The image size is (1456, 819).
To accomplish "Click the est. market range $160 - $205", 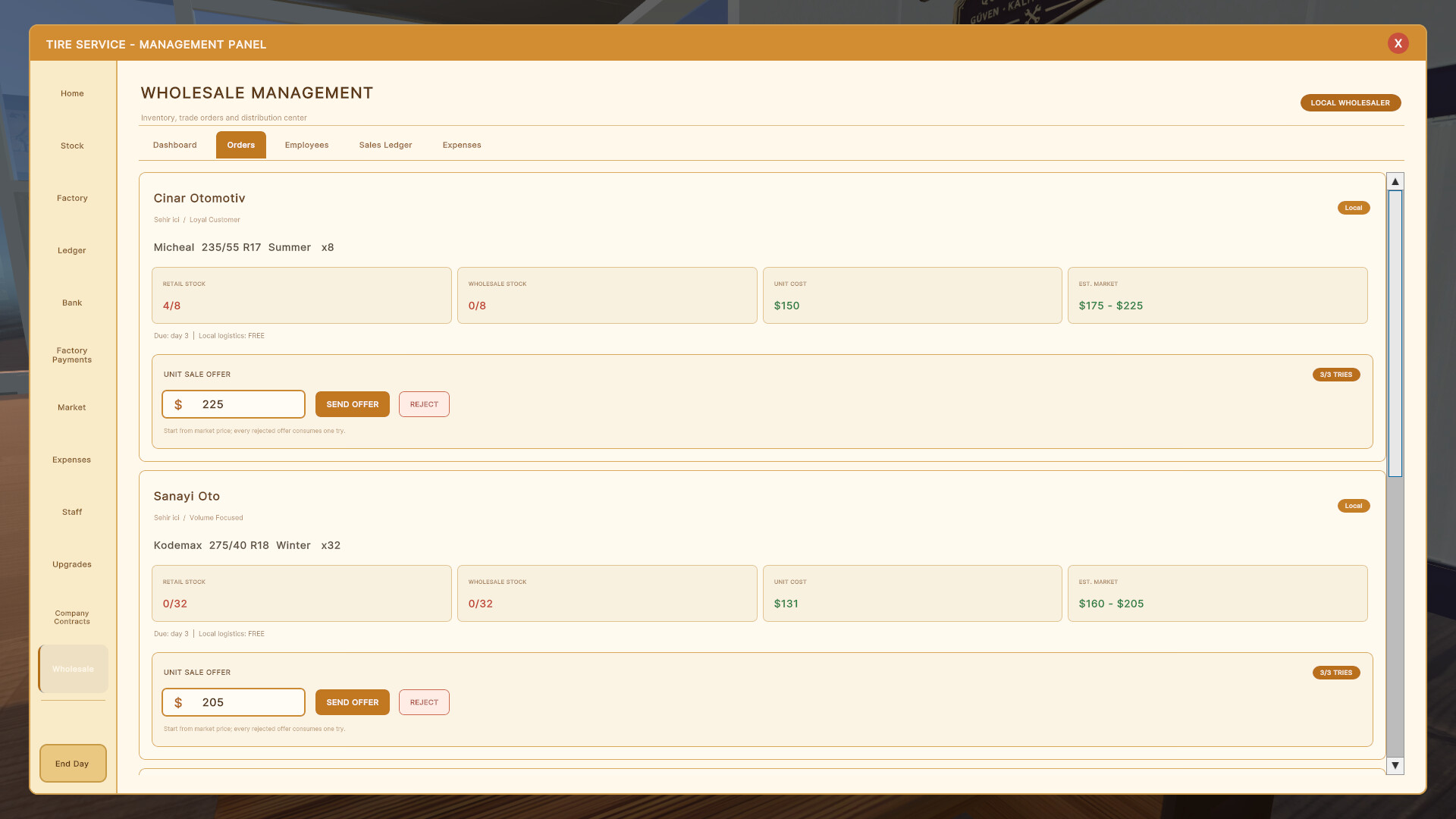I will [1111, 604].
